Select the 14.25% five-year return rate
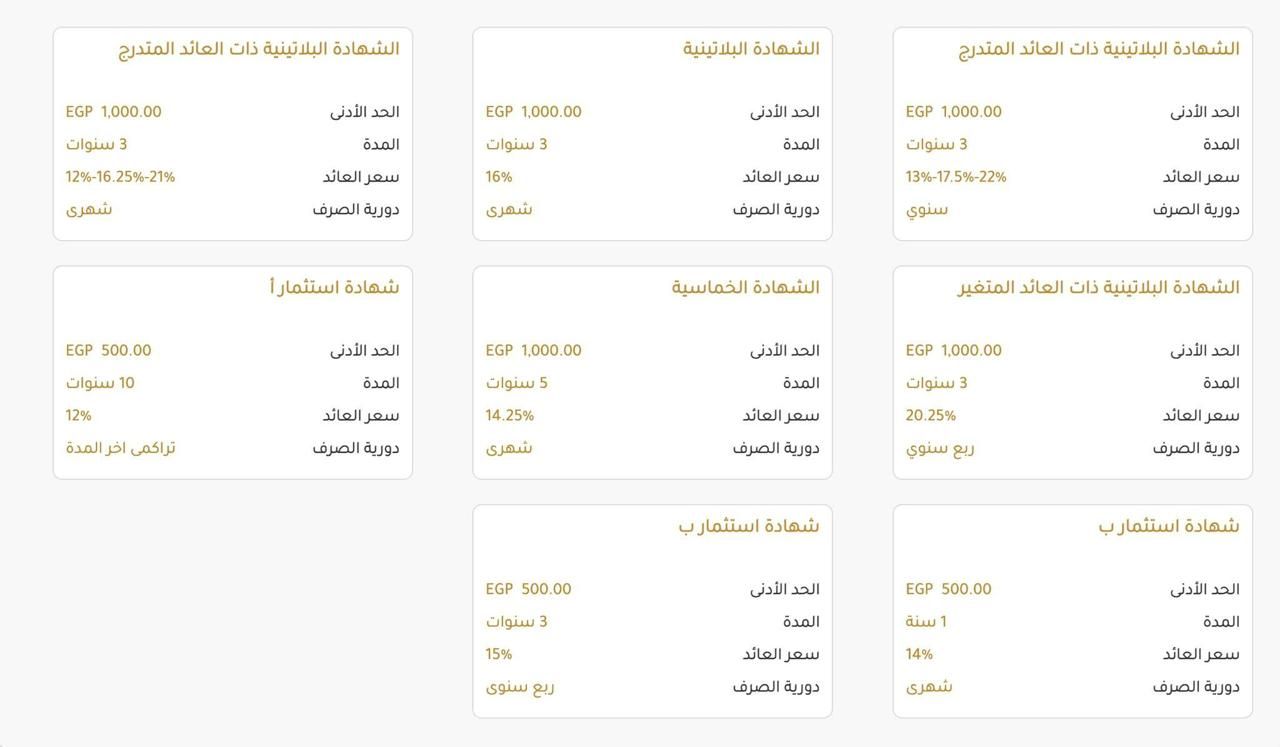 [510, 415]
